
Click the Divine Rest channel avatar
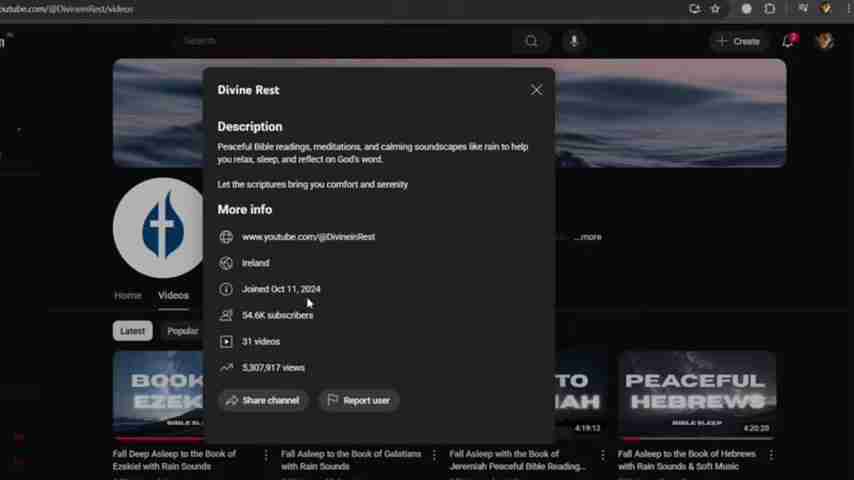point(158,228)
